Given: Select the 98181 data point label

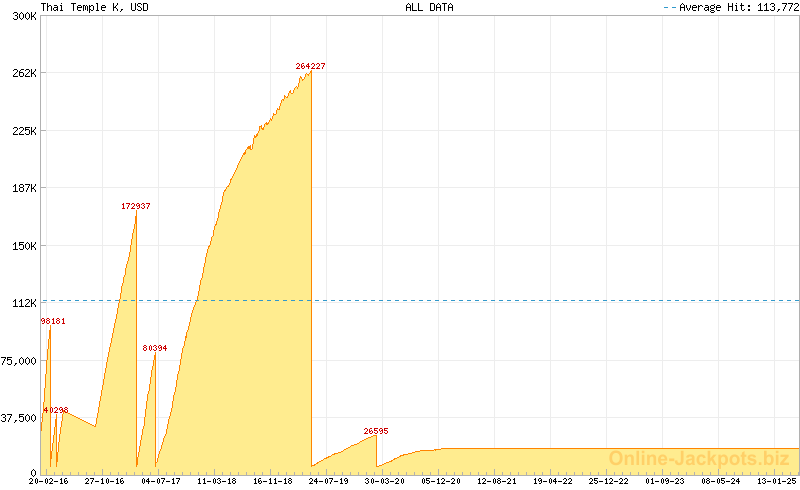Looking at the screenshot, I should click(53, 321).
